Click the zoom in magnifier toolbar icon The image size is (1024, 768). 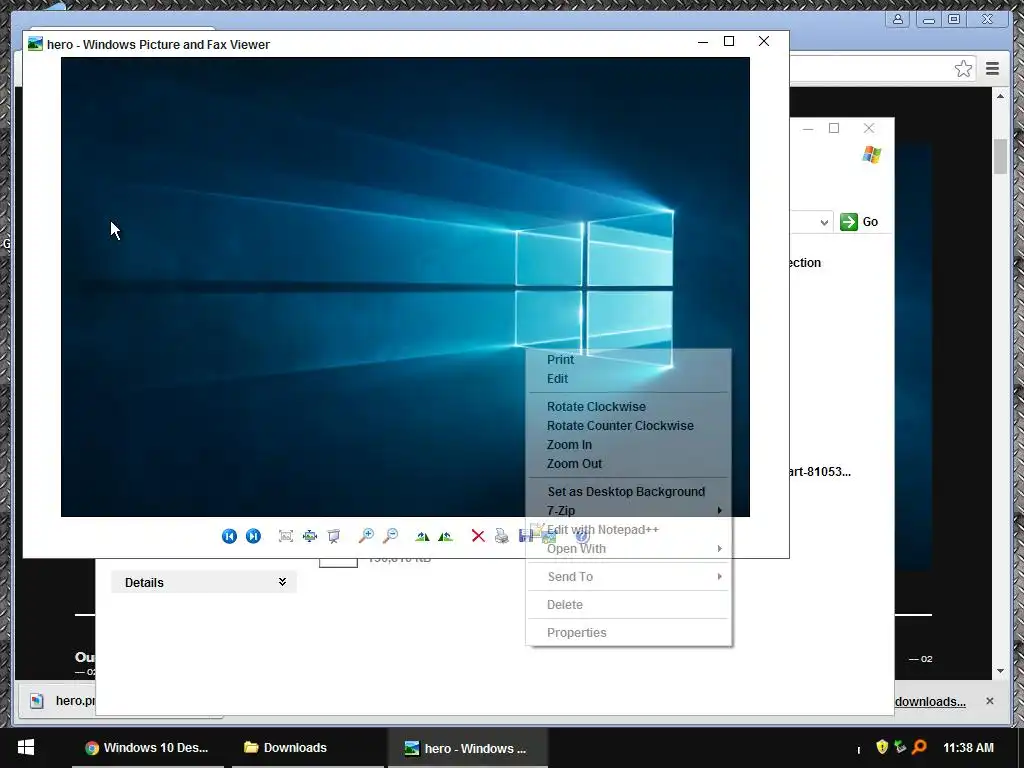(366, 536)
